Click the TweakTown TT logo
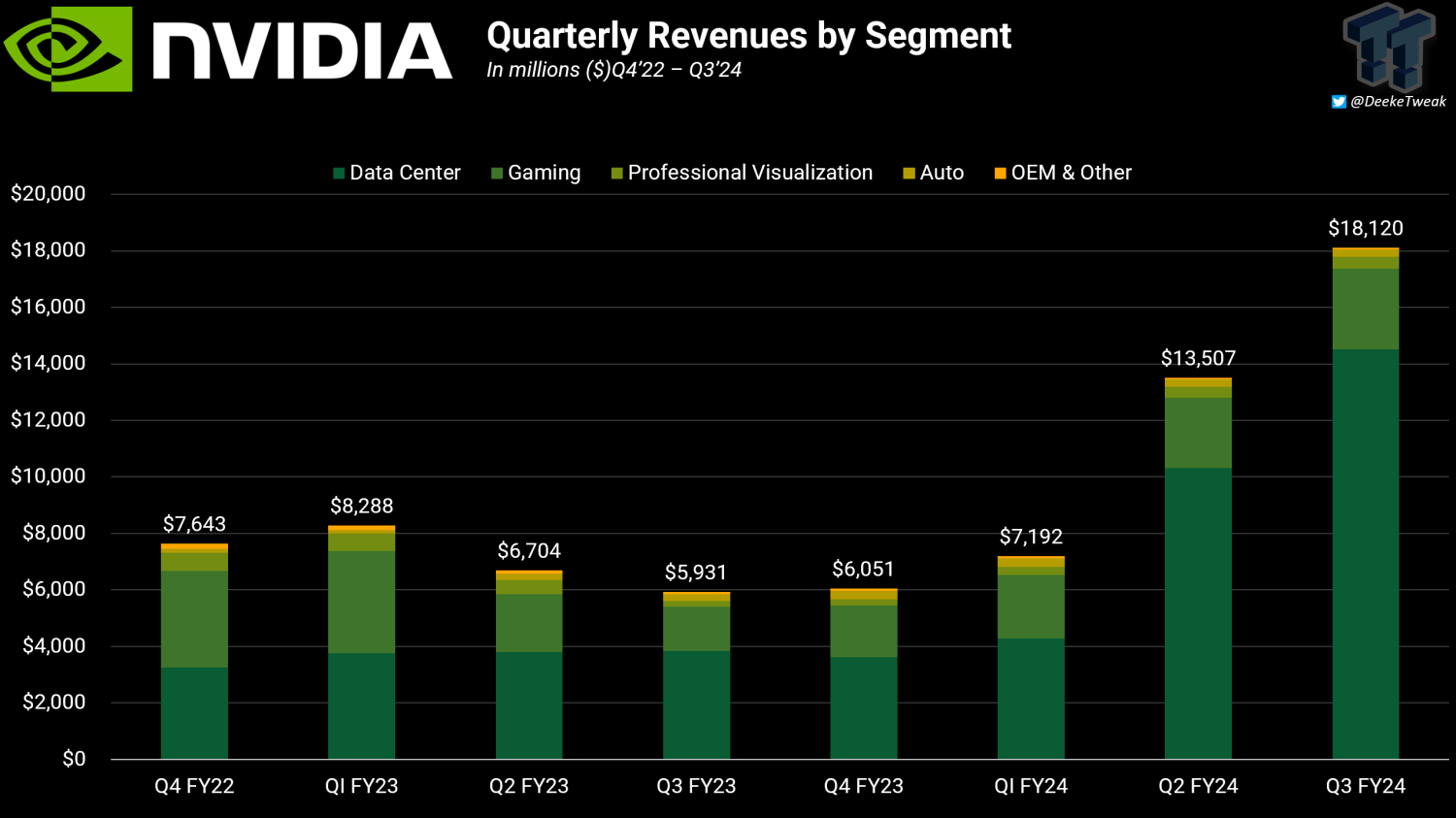Screen dimensions: 1456x818 [x=1389, y=47]
